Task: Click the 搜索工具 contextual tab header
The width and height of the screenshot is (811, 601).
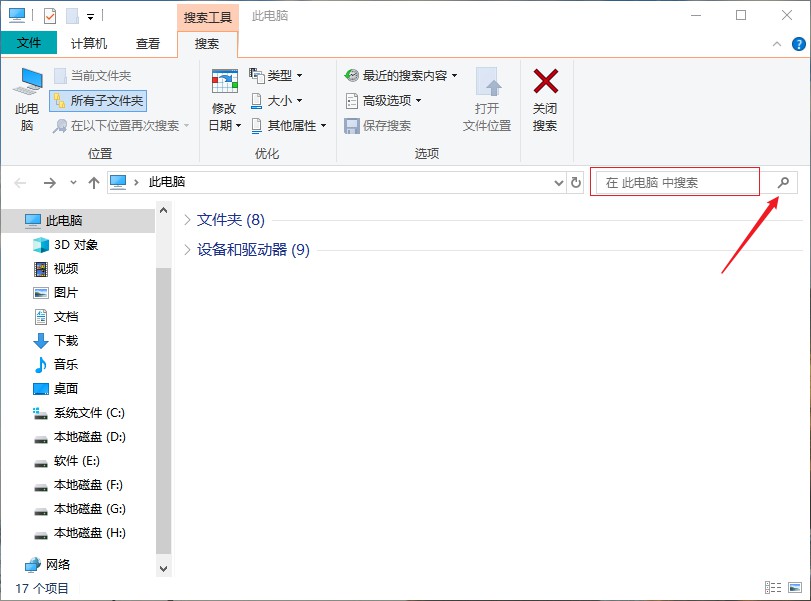Action: tap(207, 18)
